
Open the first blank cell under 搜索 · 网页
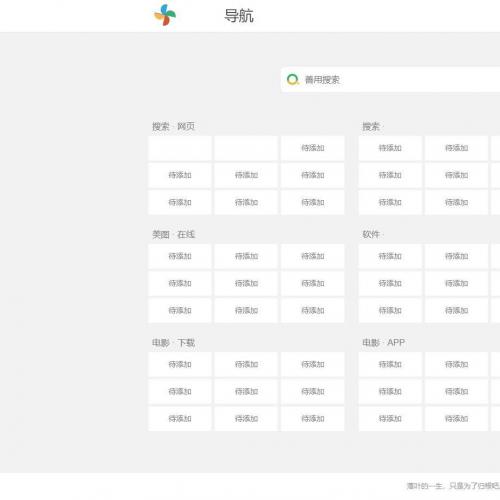(180, 148)
